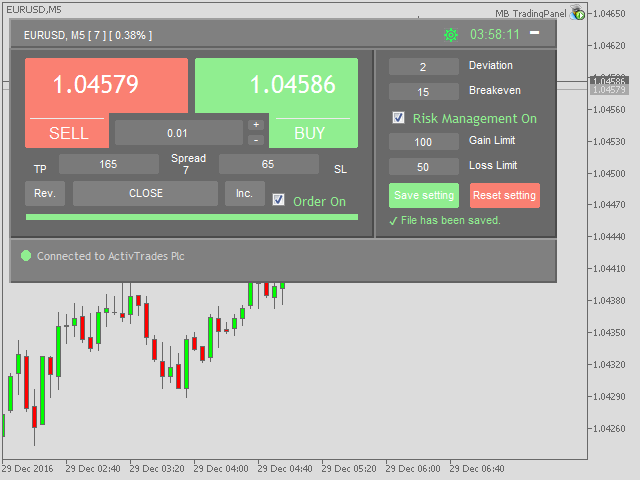This screenshot has height=480, width=640.
Task: Click time axis label 29 Dec 04:00
Action: click(221, 469)
